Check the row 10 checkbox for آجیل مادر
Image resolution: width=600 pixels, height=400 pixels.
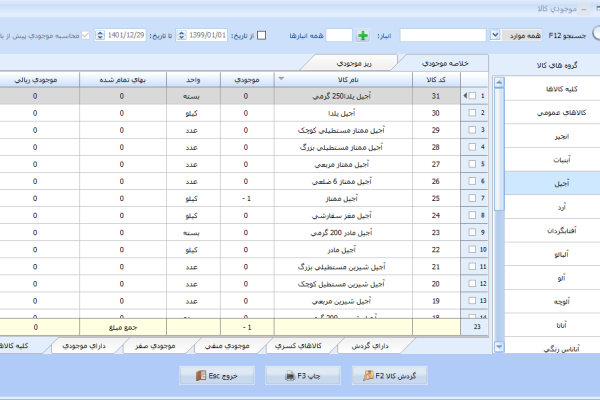473,249
